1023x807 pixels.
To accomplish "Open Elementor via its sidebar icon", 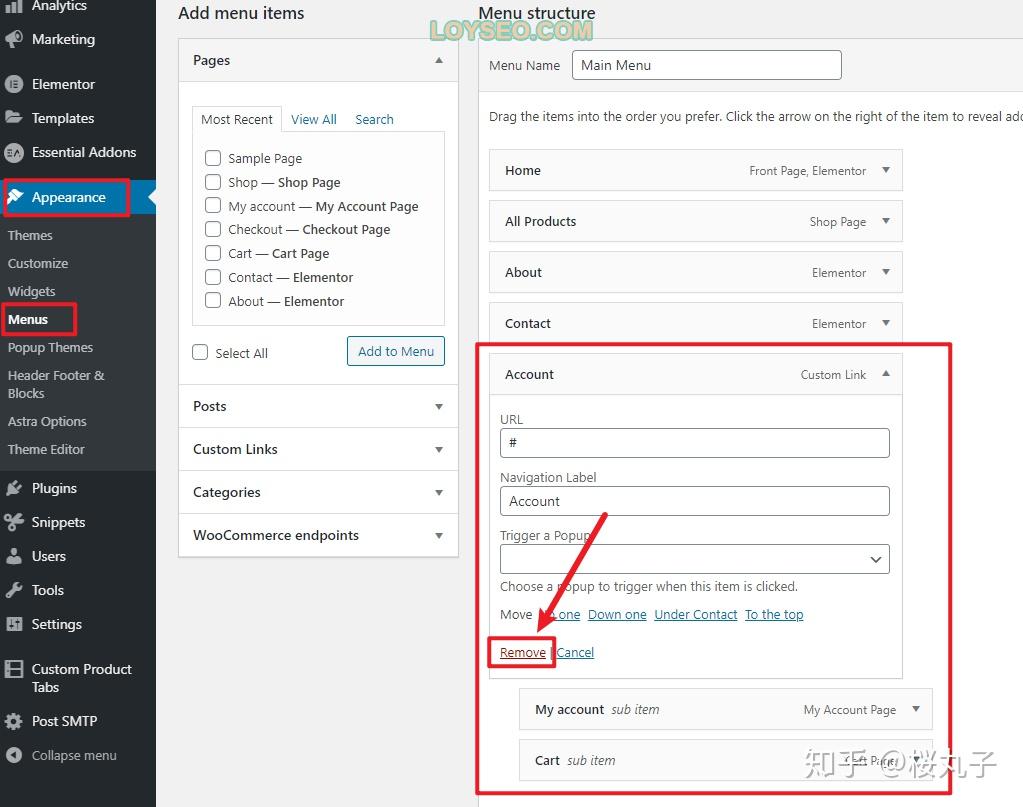I will [14, 84].
